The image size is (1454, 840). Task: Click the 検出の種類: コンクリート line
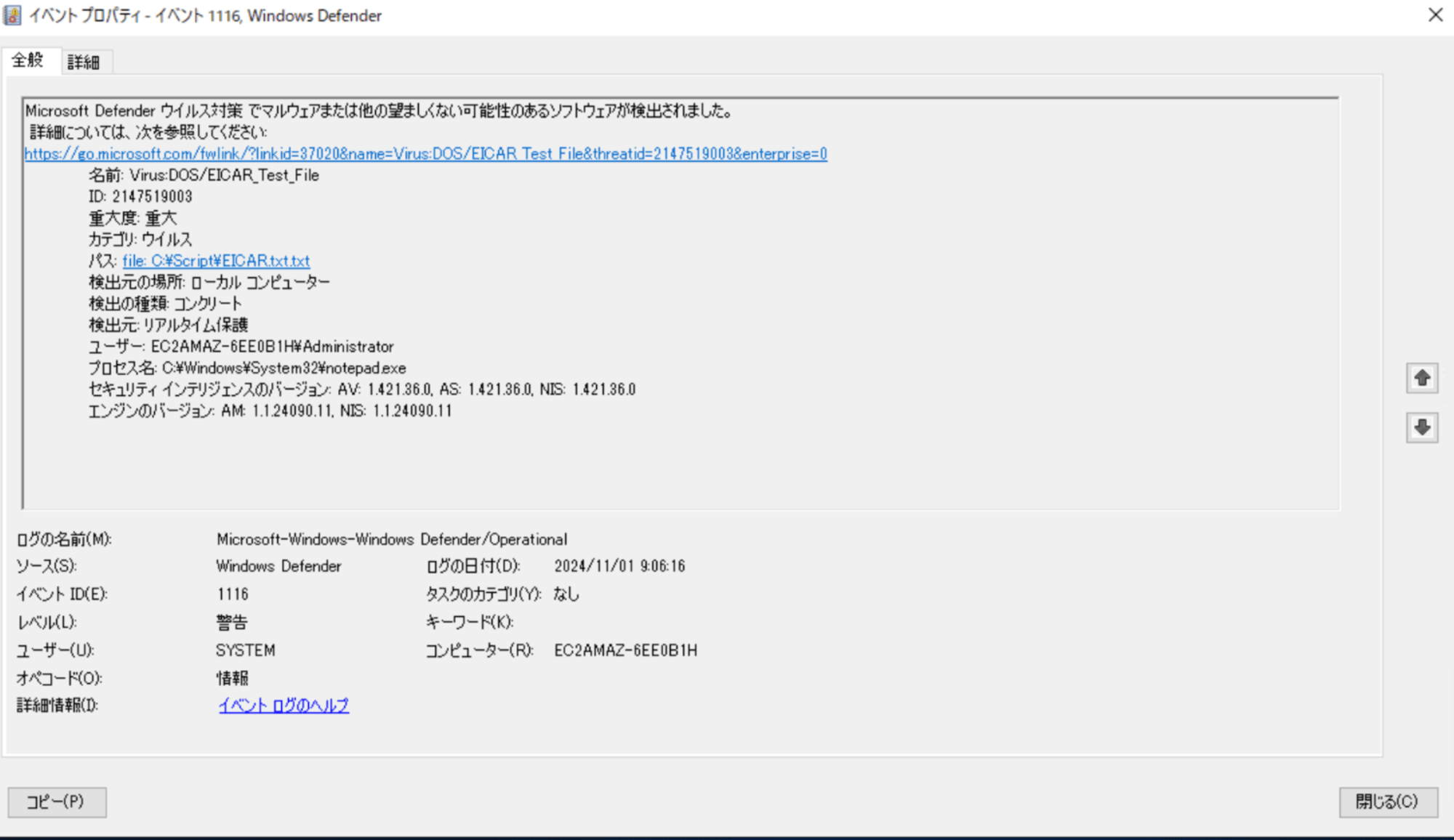(x=165, y=304)
